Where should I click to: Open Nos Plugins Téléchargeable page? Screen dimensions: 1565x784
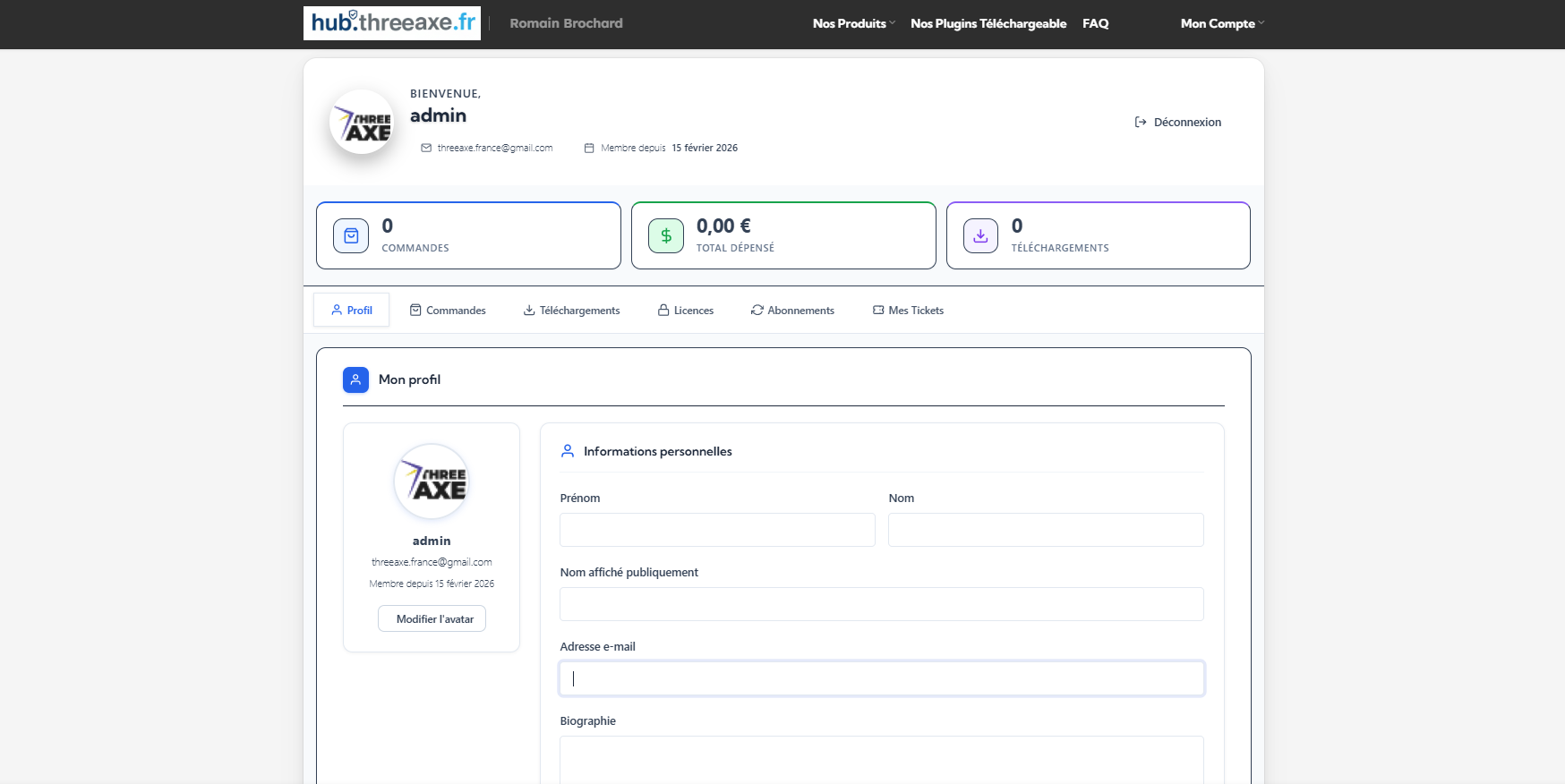(x=988, y=23)
